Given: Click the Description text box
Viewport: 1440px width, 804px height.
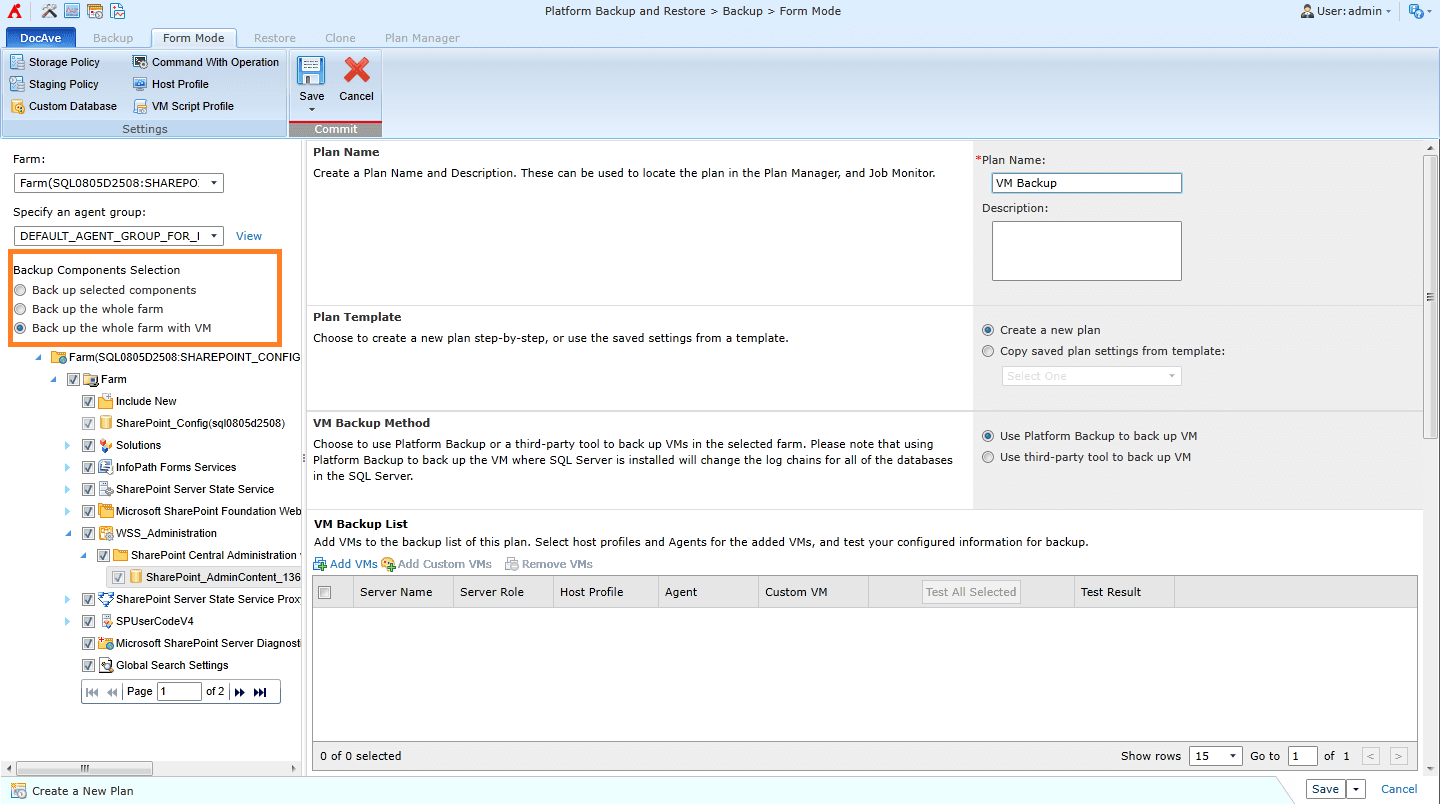Looking at the screenshot, I should pyautogui.click(x=1086, y=250).
